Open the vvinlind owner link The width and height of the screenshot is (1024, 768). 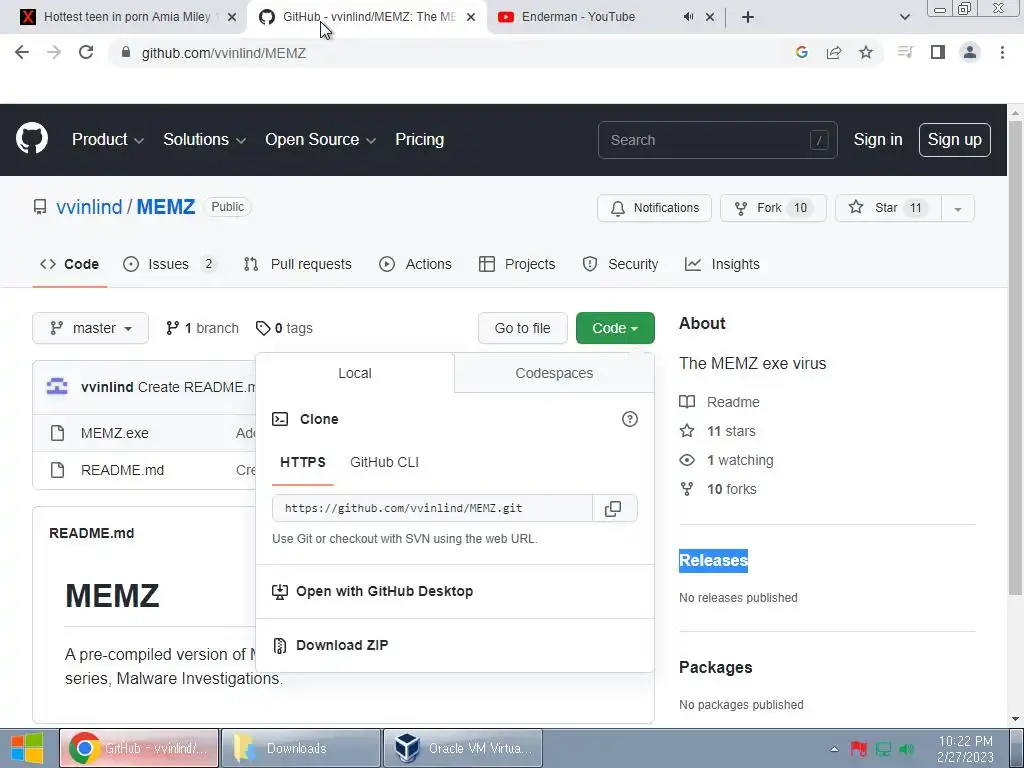point(89,207)
